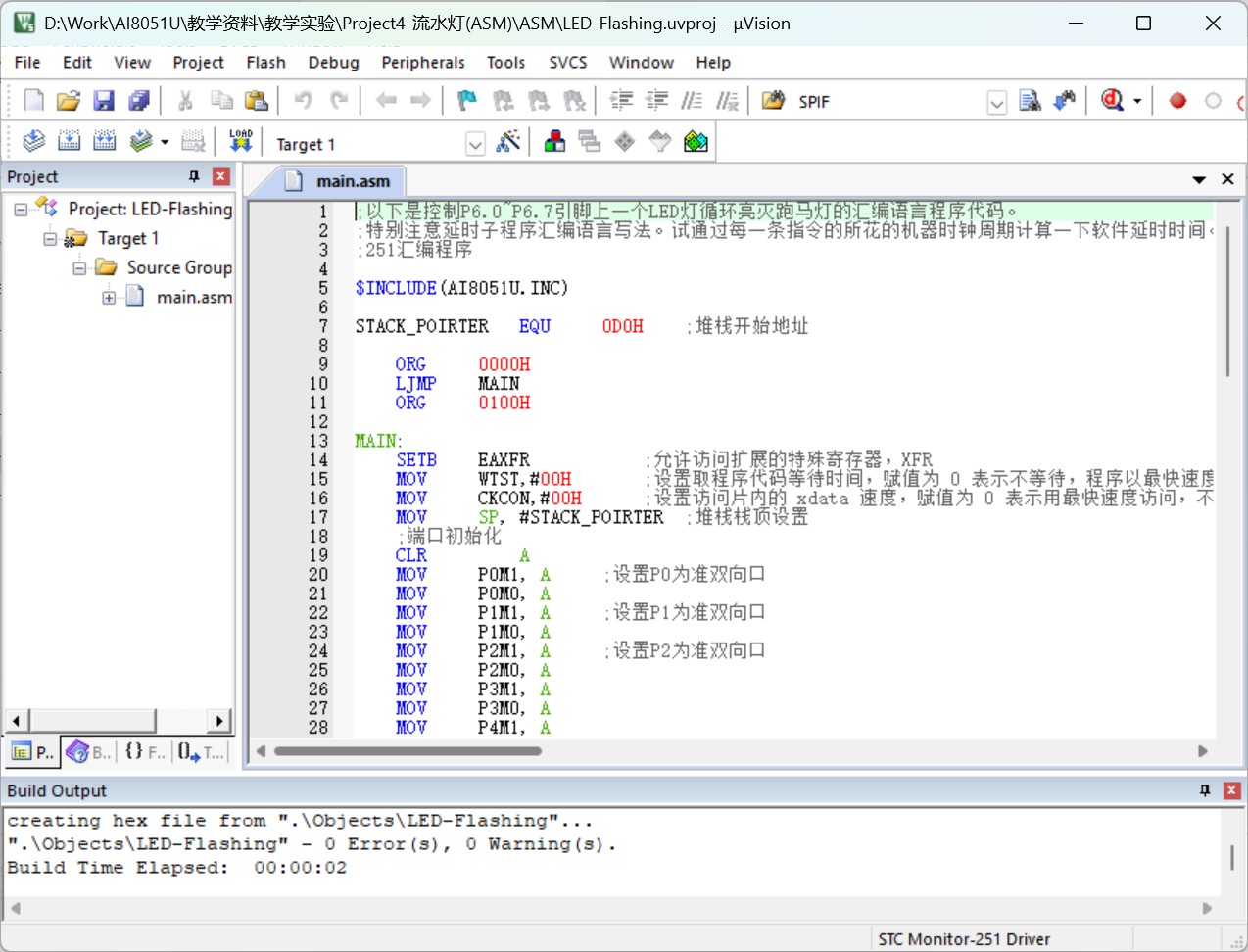Switch to the Functions panel tab
1248x952 pixels.
pos(145,752)
